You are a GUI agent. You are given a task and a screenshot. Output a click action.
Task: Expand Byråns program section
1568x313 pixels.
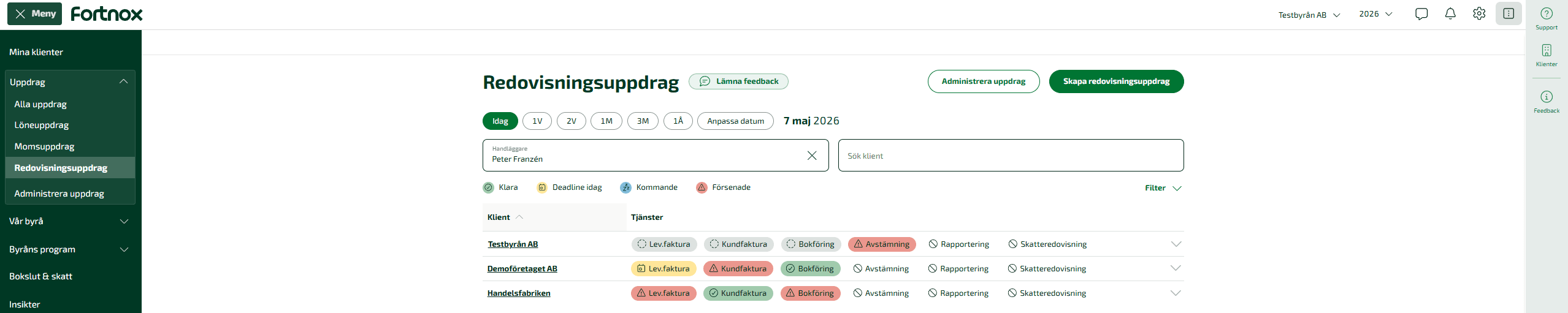point(70,249)
